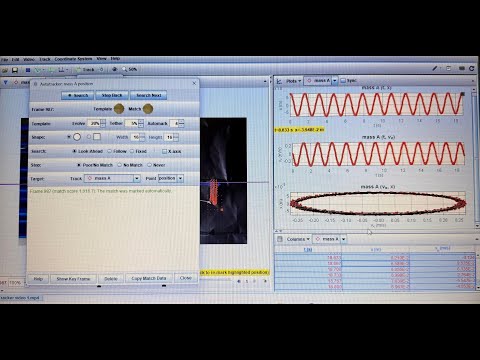
Task: Open the Target Track mass A dropdown
Action: click(112, 179)
